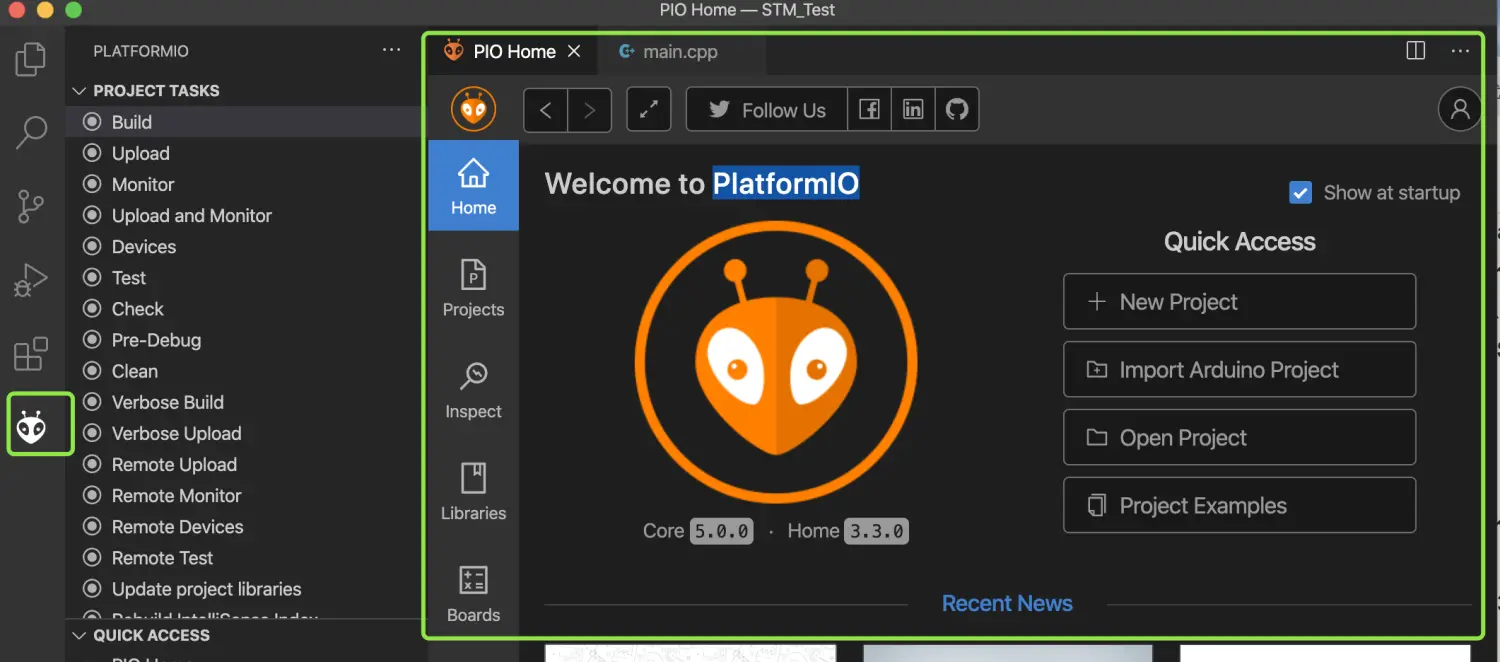Go forward in PIO Home navigation

590,110
